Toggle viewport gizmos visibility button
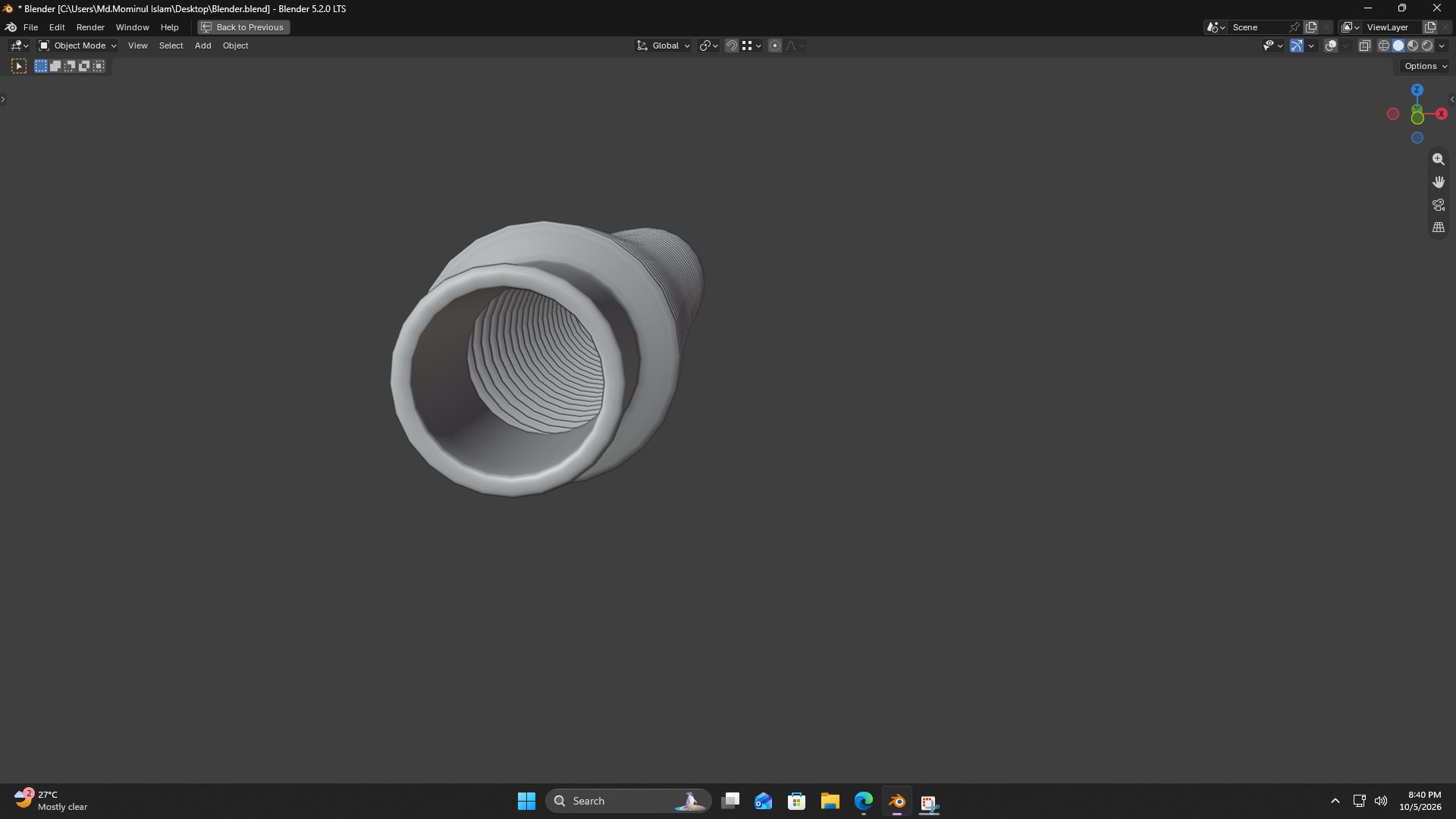This screenshot has width=1456, height=819. 1296,45
